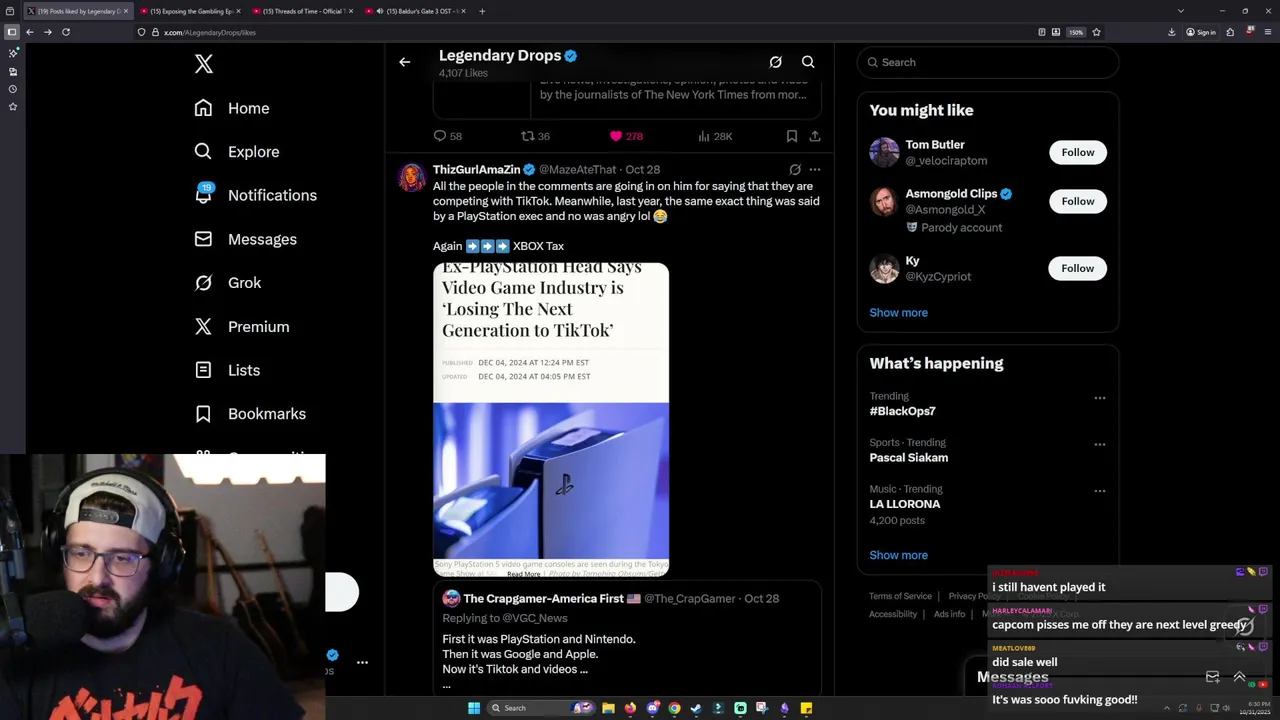
Task: Click the X search input field
Action: pyautogui.click(x=988, y=62)
